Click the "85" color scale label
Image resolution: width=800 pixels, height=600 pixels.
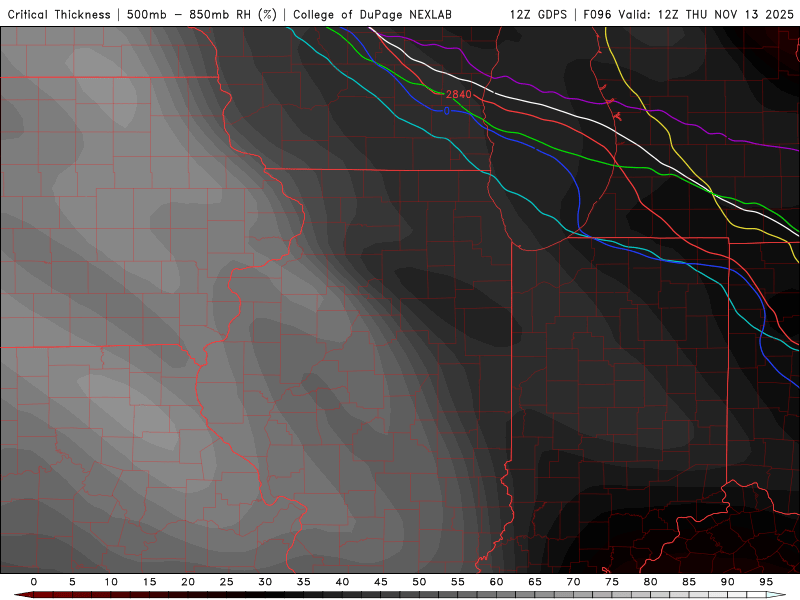689,582
